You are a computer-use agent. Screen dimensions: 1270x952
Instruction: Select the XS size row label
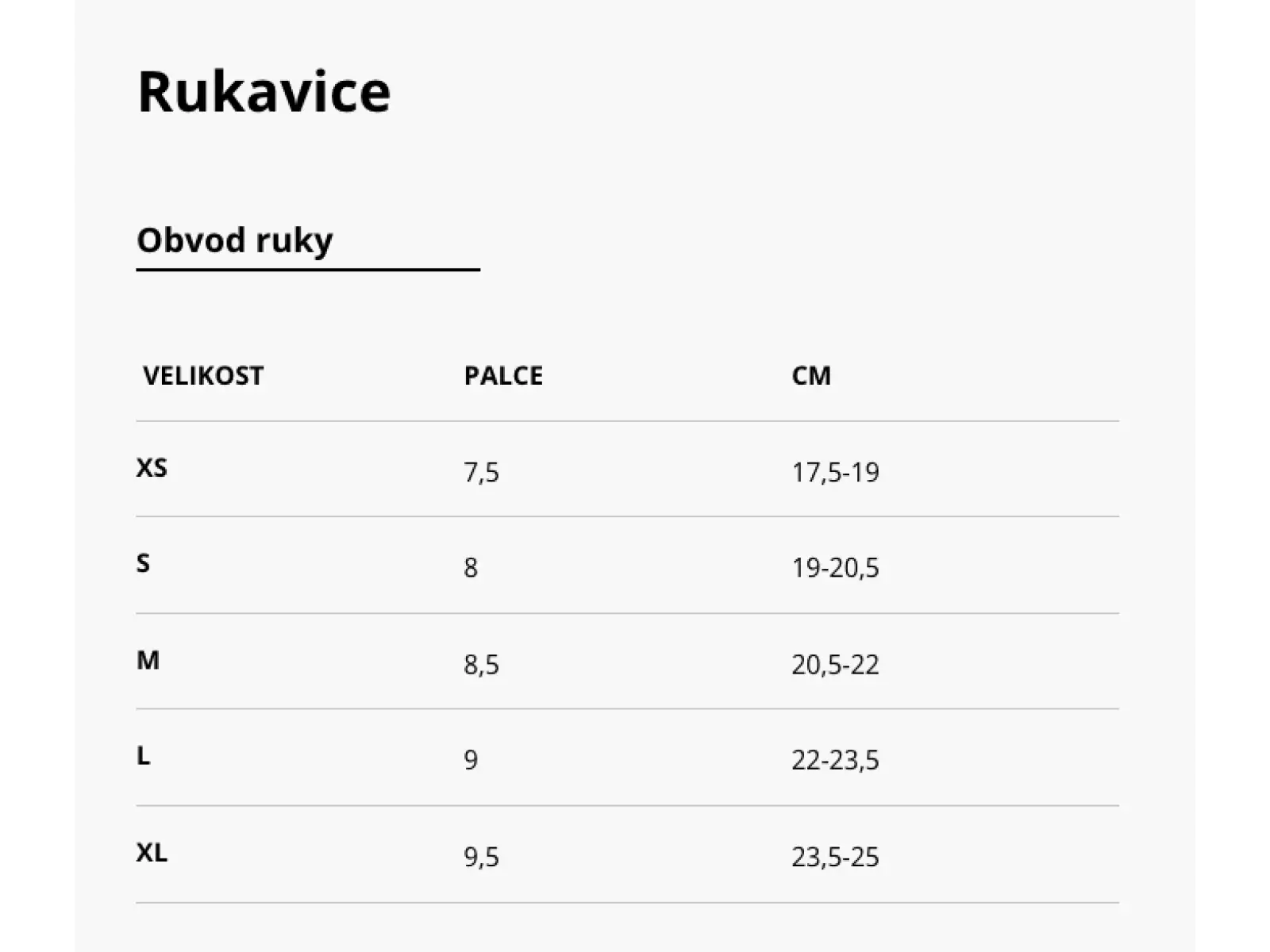152,468
